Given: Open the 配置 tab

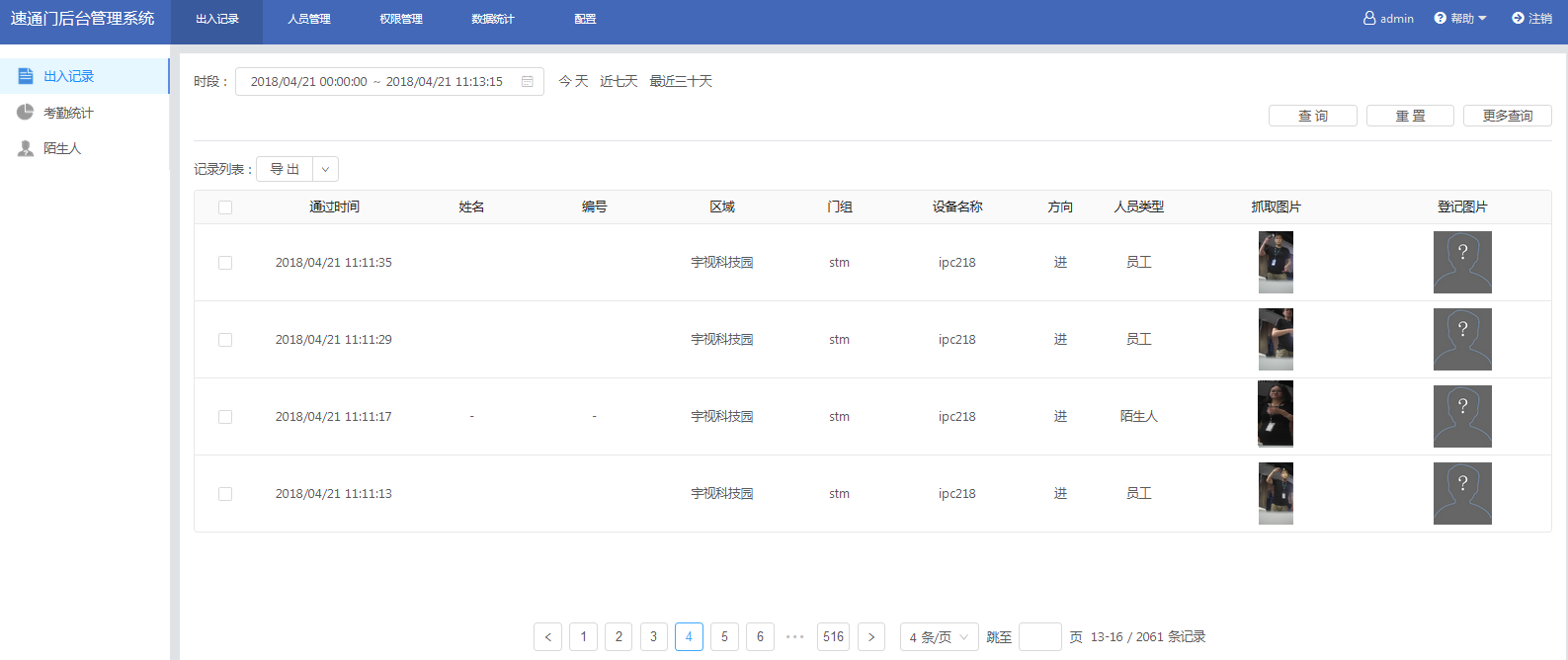Looking at the screenshot, I should (x=585, y=19).
